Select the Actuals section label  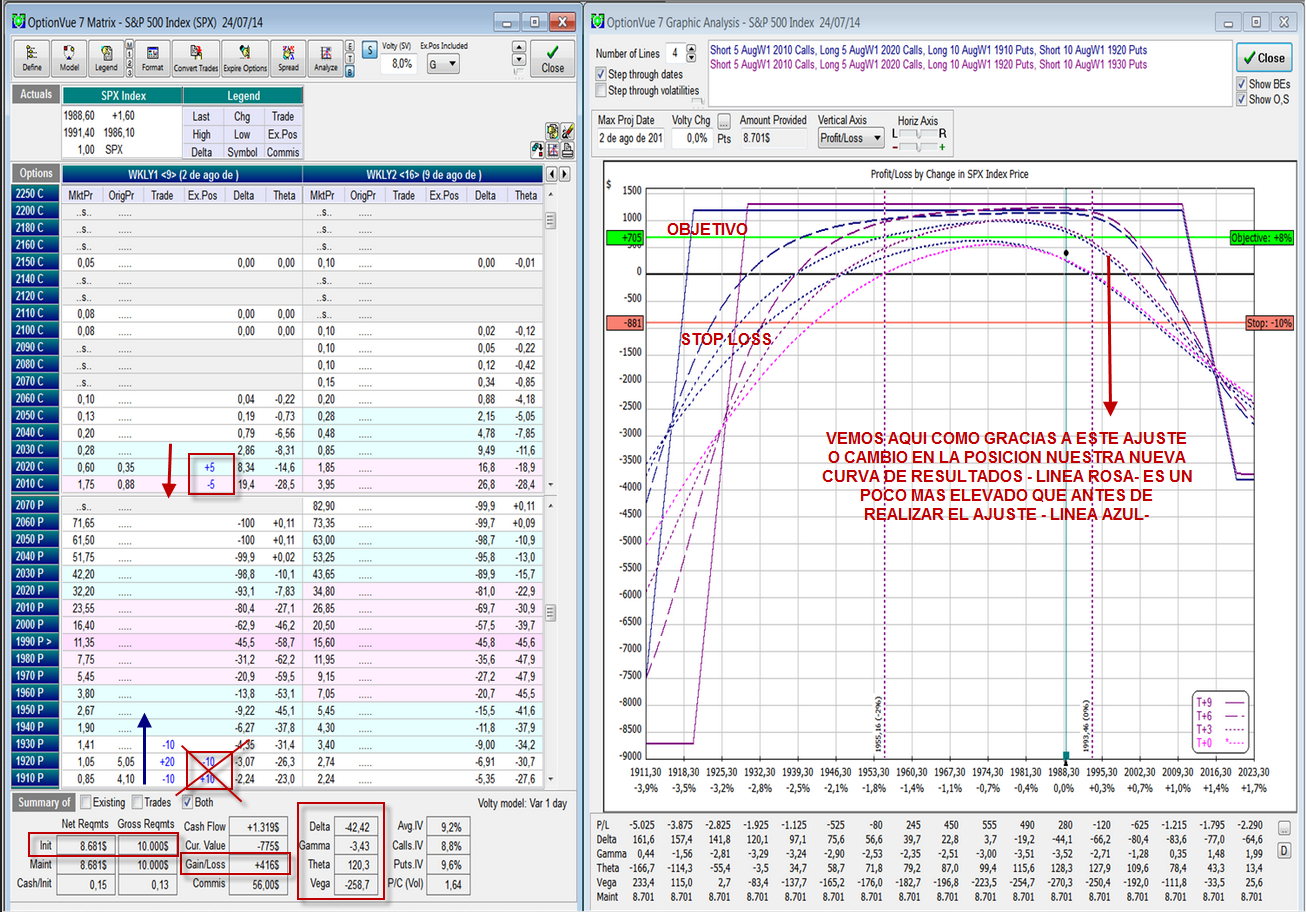coord(36,94)
